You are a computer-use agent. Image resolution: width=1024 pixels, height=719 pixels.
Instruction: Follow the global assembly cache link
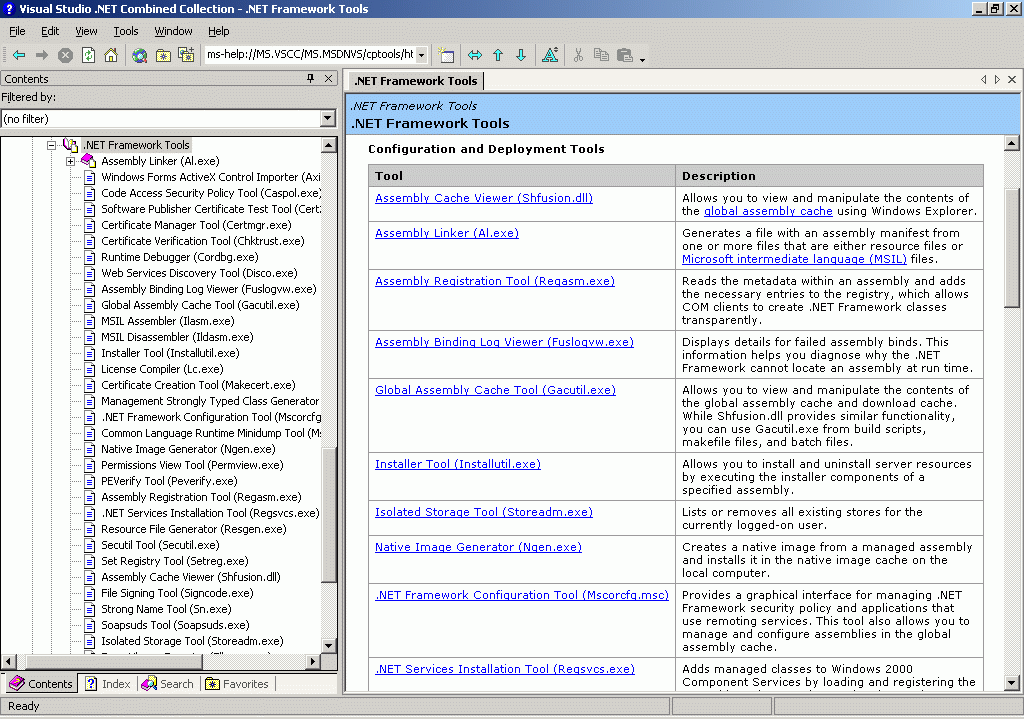768,211
